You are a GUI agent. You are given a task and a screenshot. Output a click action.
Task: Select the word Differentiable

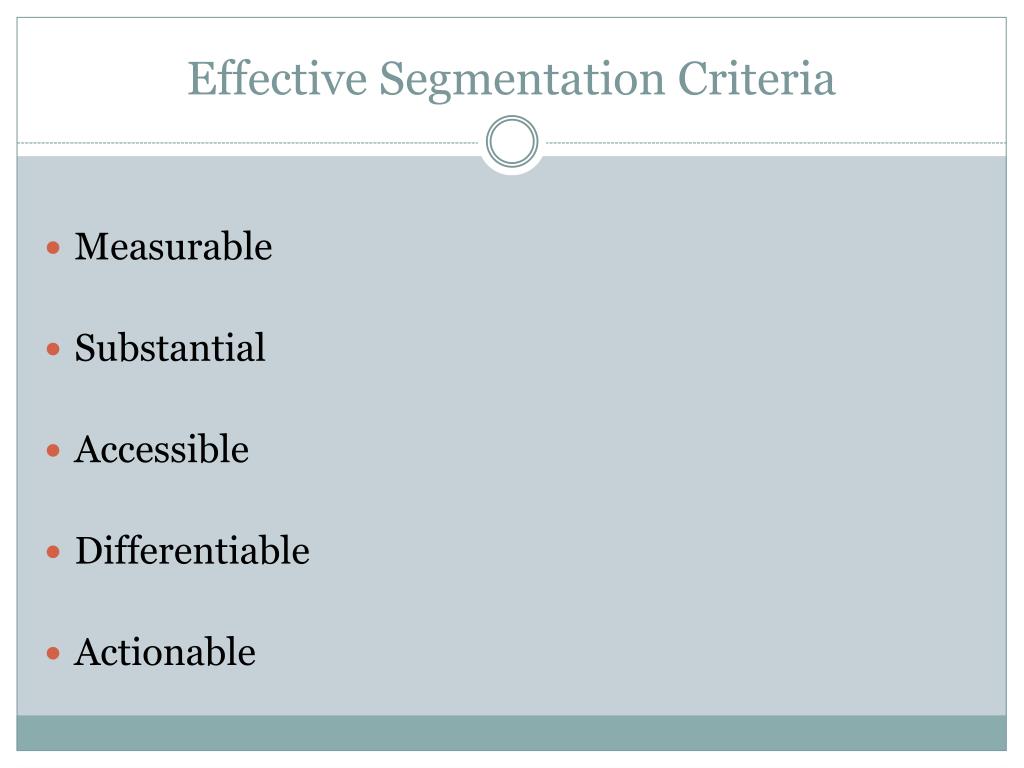click(193, 551)
